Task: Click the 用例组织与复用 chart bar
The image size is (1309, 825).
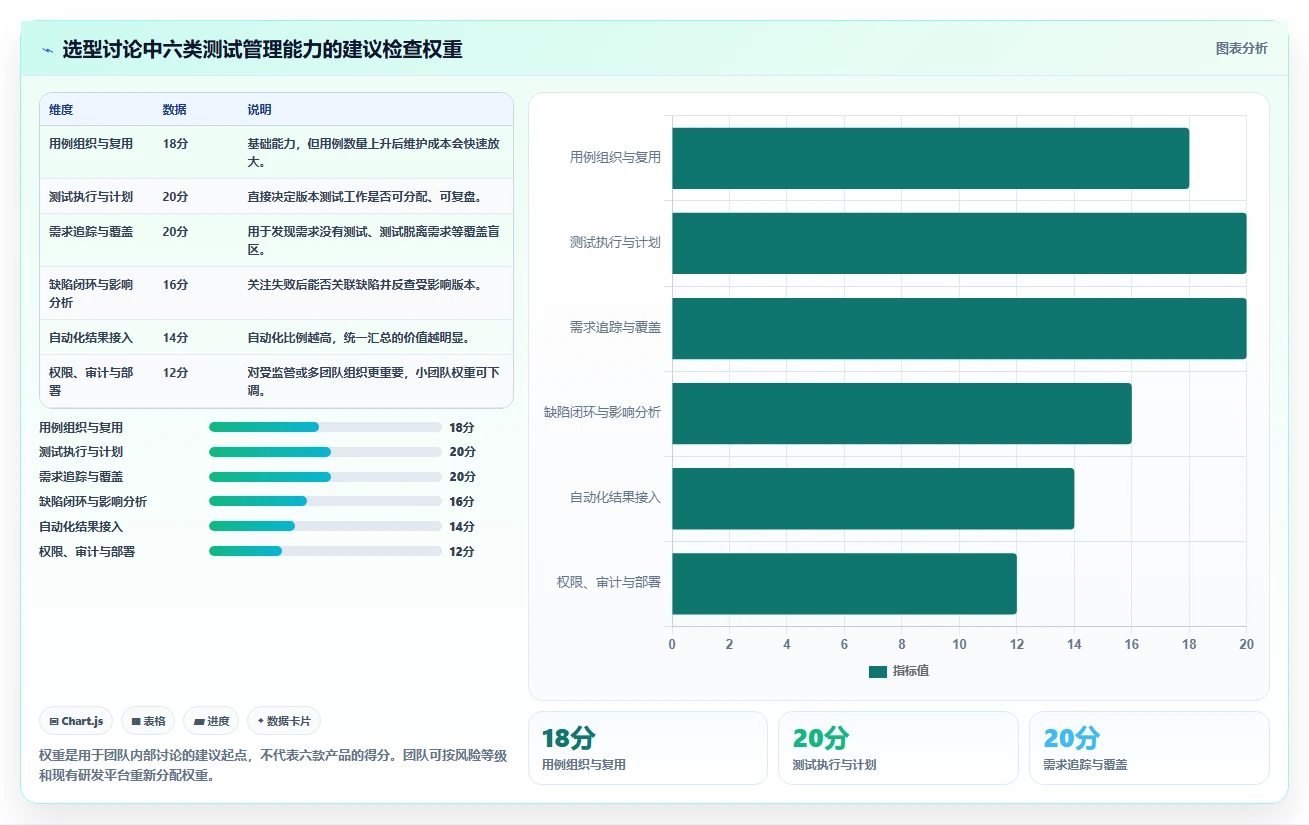Action: pos(930,158)
